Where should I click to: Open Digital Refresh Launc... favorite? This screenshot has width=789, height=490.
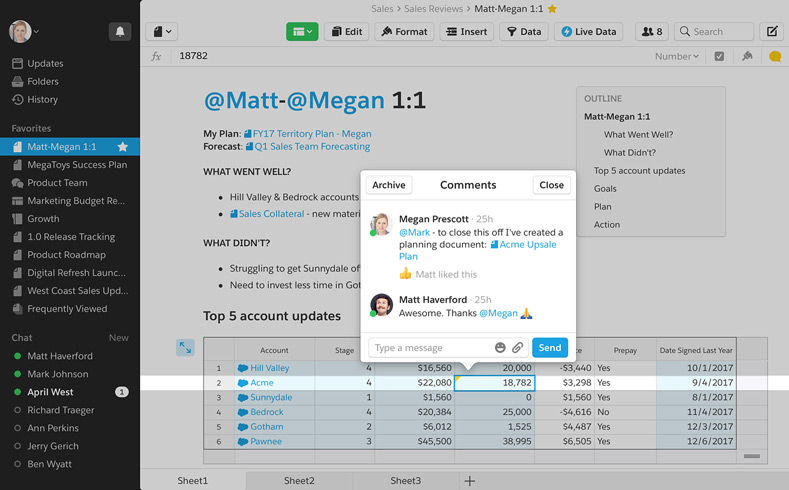[x=70, y=273]
